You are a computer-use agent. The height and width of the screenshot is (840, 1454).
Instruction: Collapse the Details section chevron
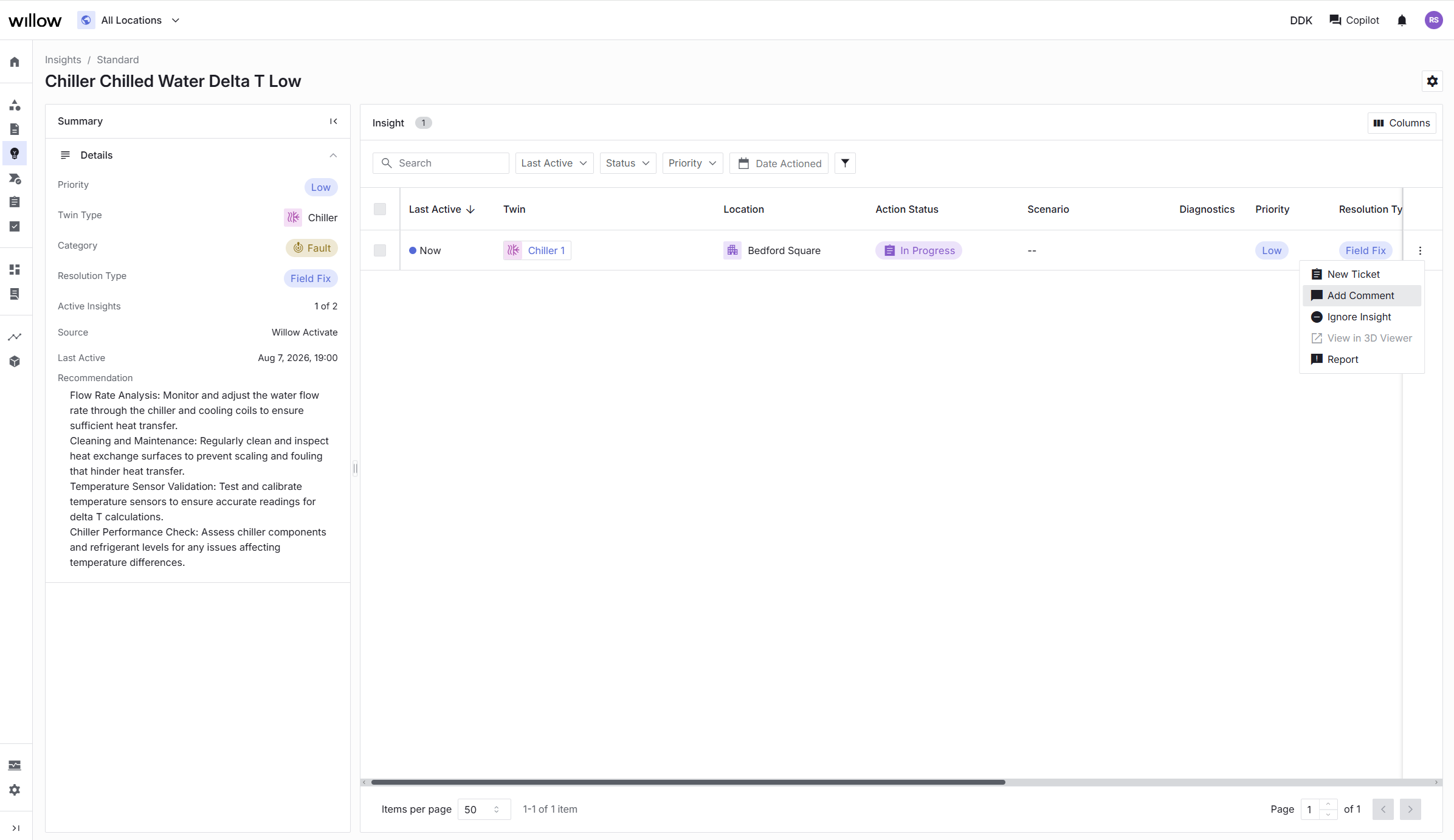(333, 155)
